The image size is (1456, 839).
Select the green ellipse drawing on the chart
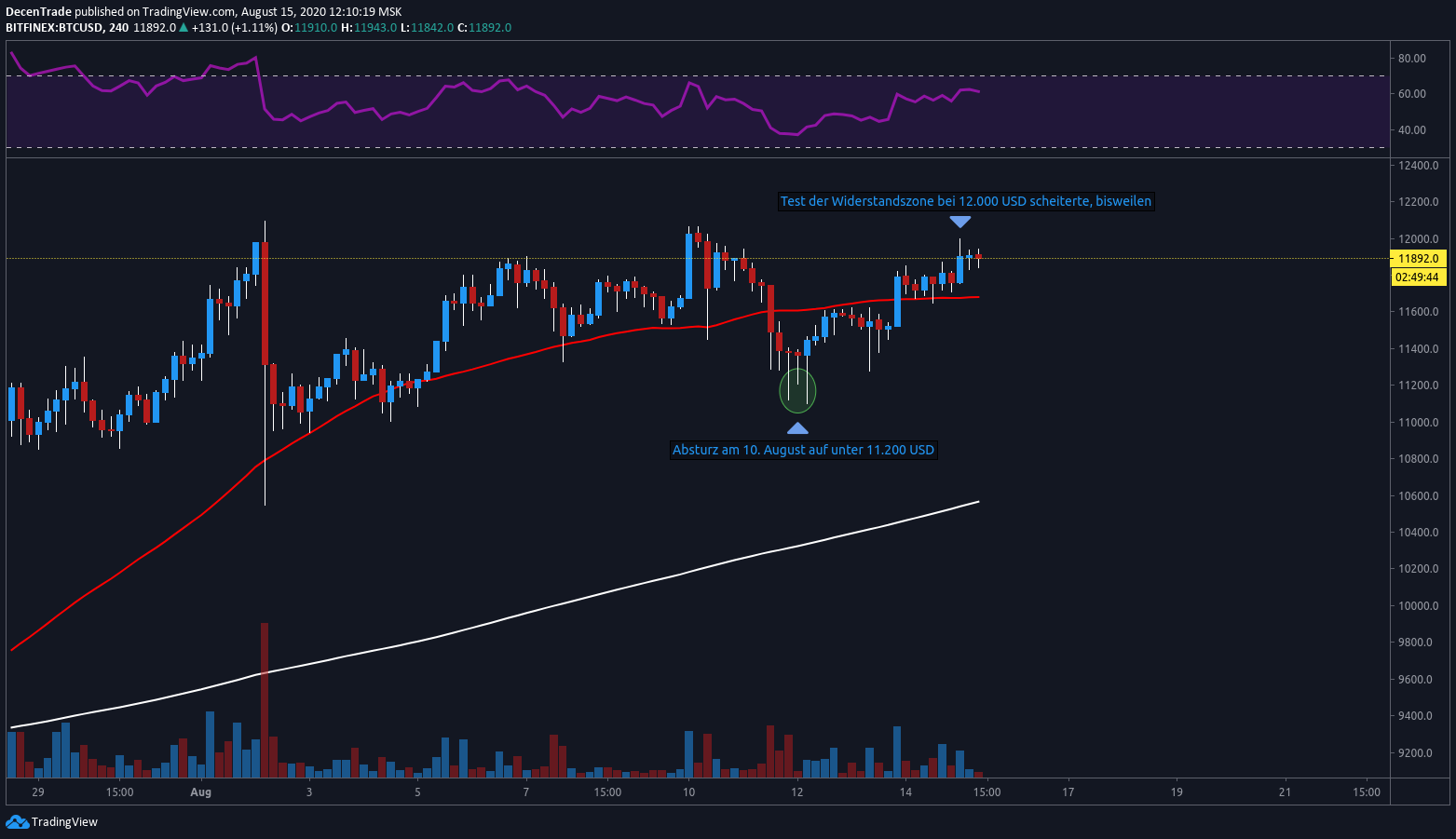coord(797,391)
